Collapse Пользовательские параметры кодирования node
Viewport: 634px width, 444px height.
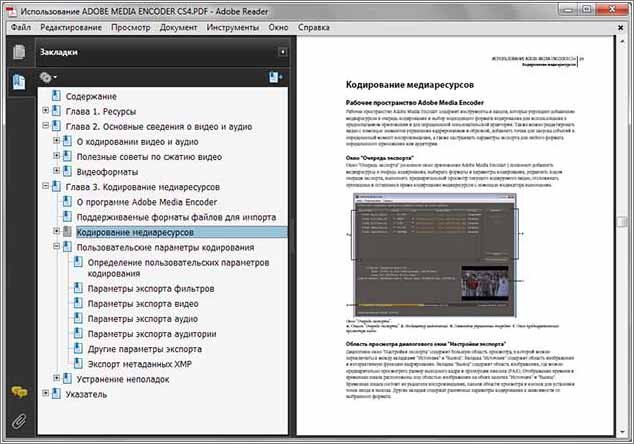coord(57,246)
